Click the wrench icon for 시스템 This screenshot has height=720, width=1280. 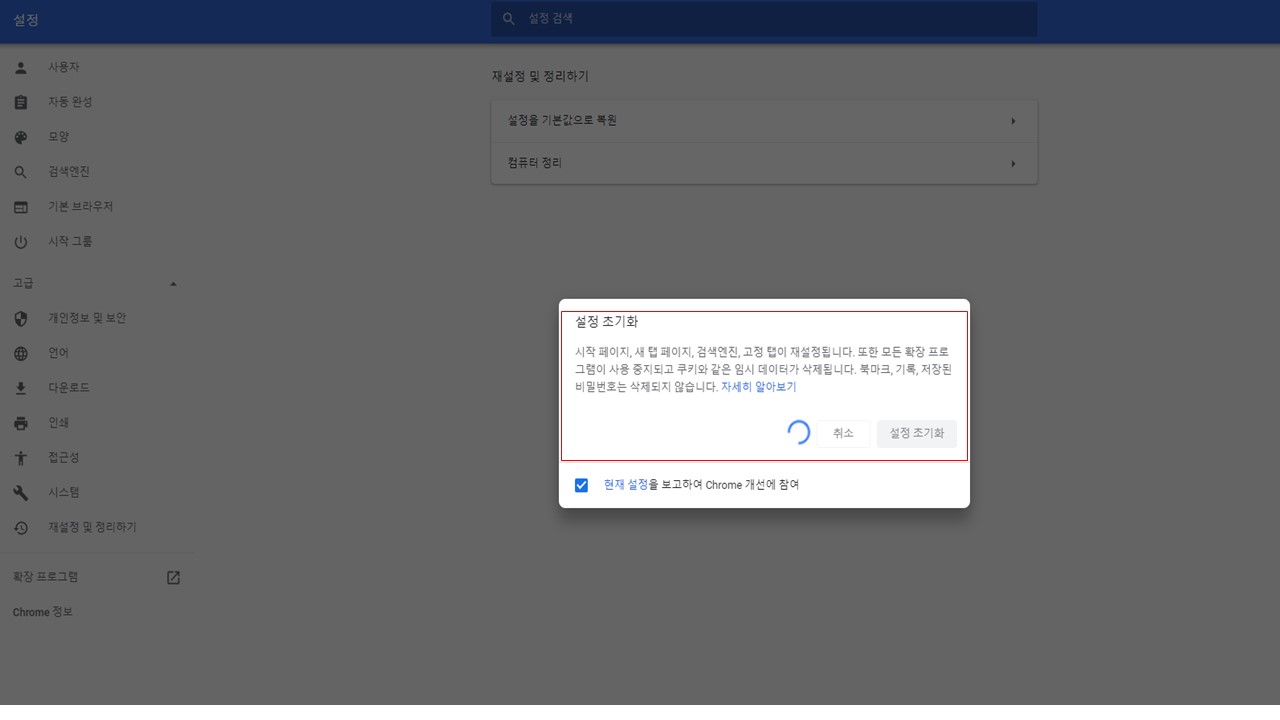(x=21, y=493)
